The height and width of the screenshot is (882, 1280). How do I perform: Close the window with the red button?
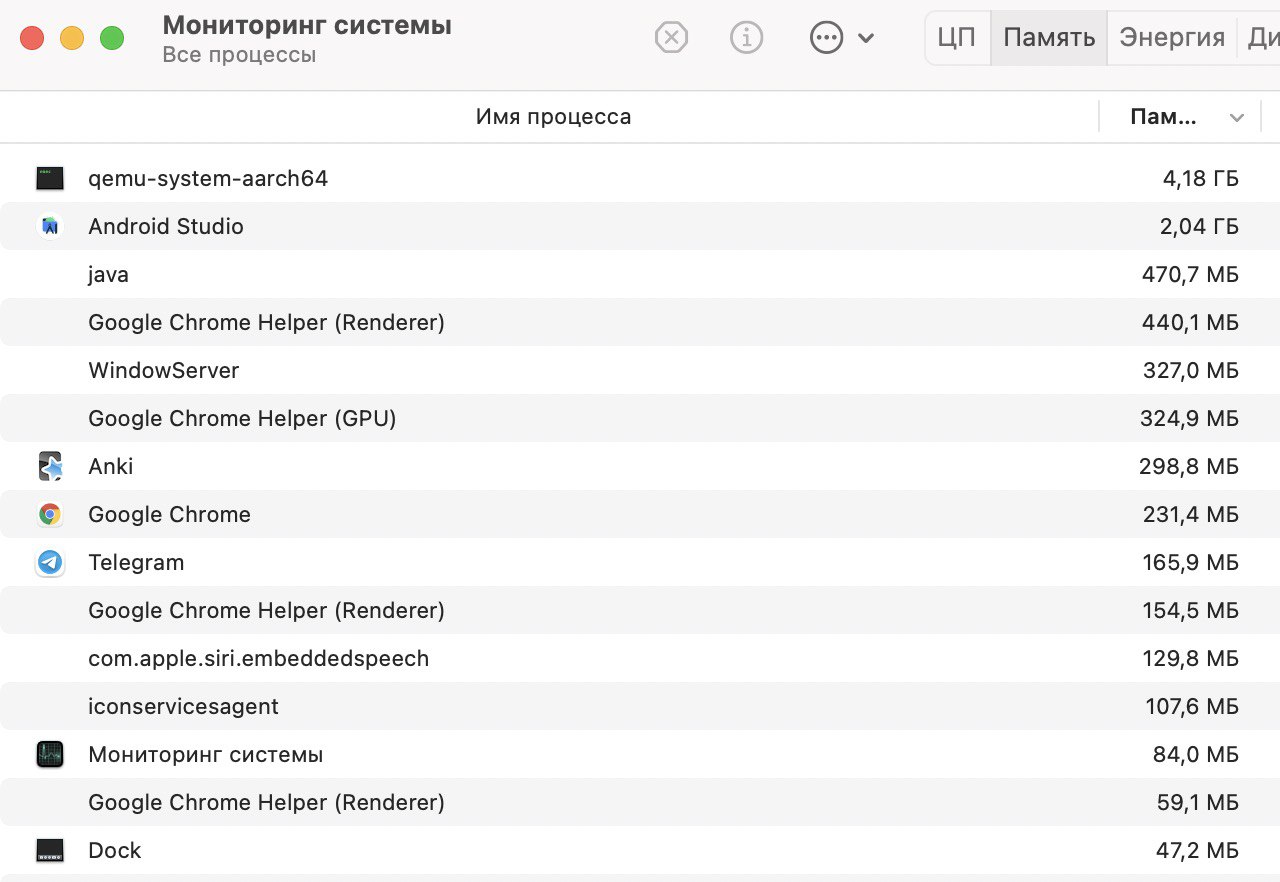(x=32, y=39)
